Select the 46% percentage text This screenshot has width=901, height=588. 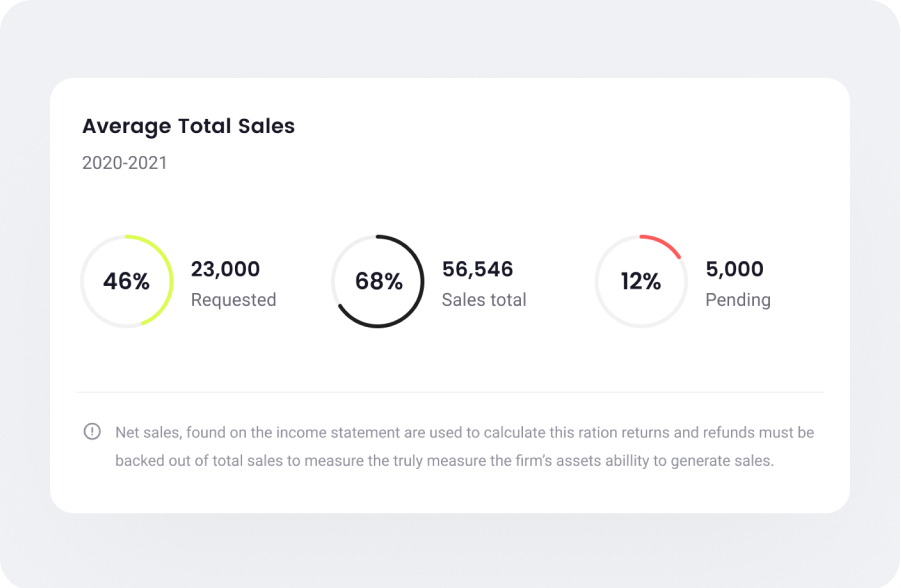tap(126, 282)
